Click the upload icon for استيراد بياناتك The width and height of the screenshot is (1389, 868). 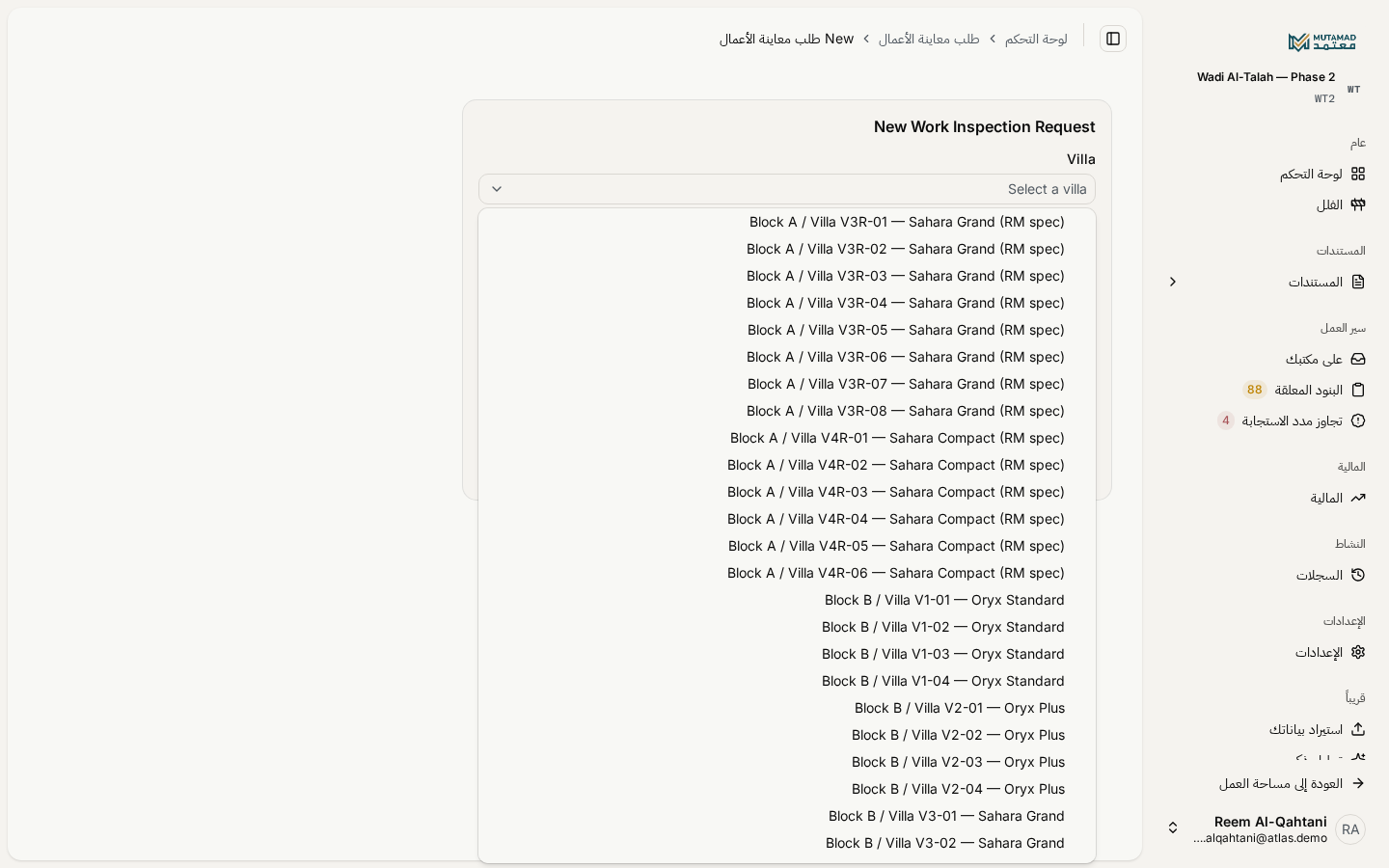[x=1358, y=729]
